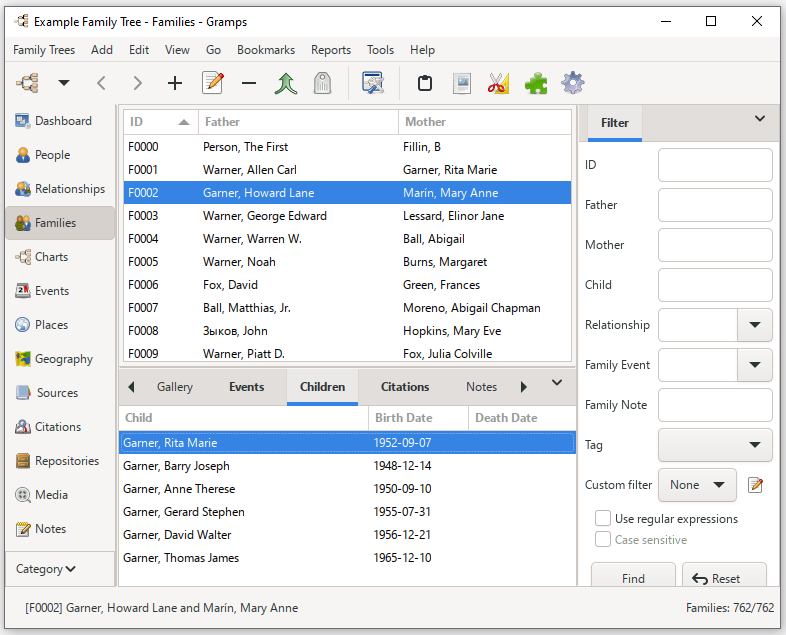The width and height of the screenshot is (786, 635).
Task: Open the Reports menu
Action: tap(331, 50)
